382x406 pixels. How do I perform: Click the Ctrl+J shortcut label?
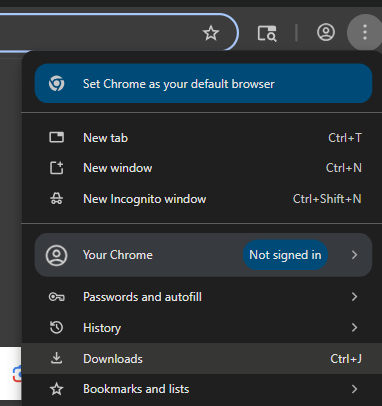pyautogui.click(x=346, y=359)
